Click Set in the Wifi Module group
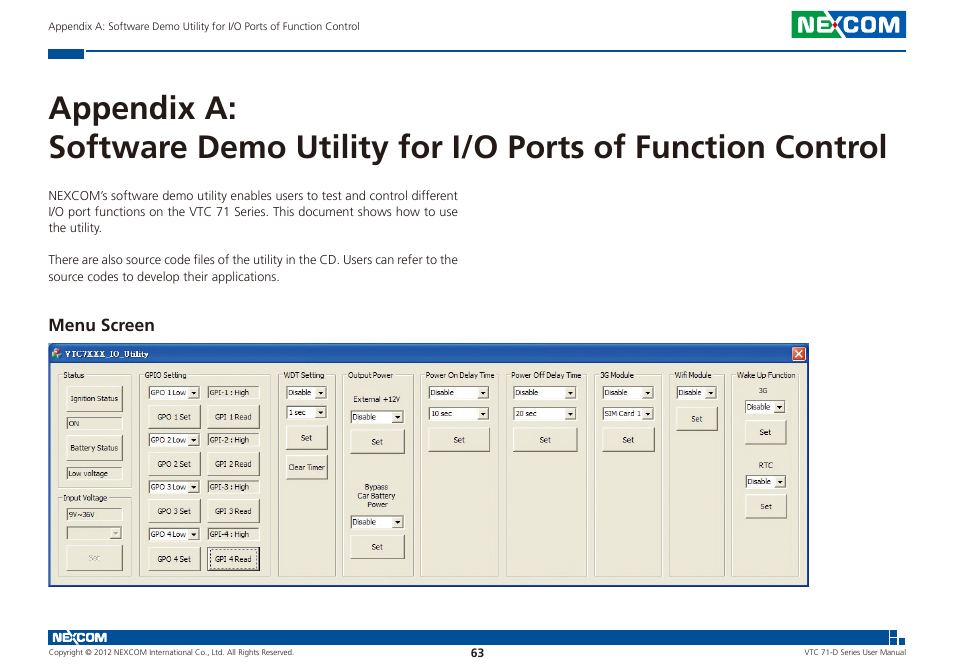The width and height of the screenshot is (954, 672). [697, 419]
